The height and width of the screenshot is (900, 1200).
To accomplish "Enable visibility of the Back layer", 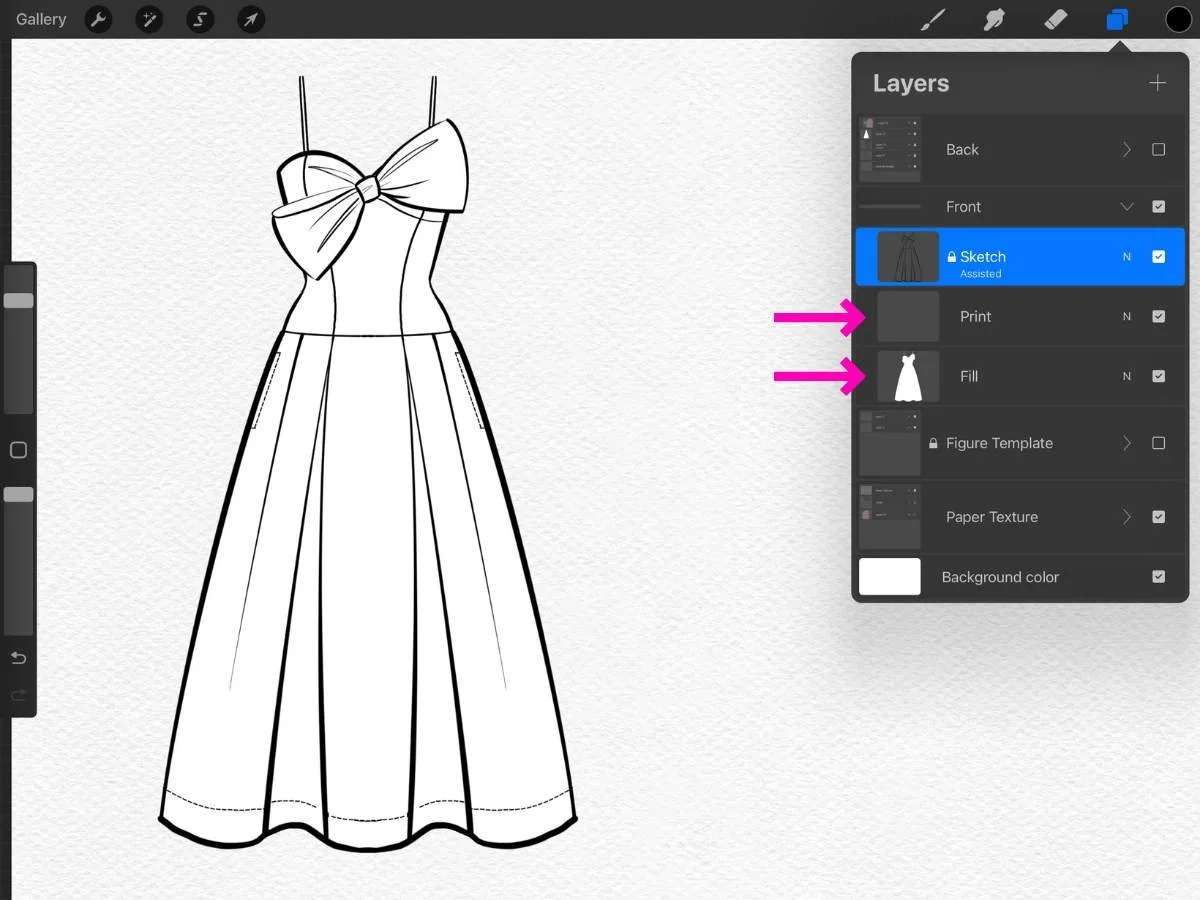I will coord(1159,149).
